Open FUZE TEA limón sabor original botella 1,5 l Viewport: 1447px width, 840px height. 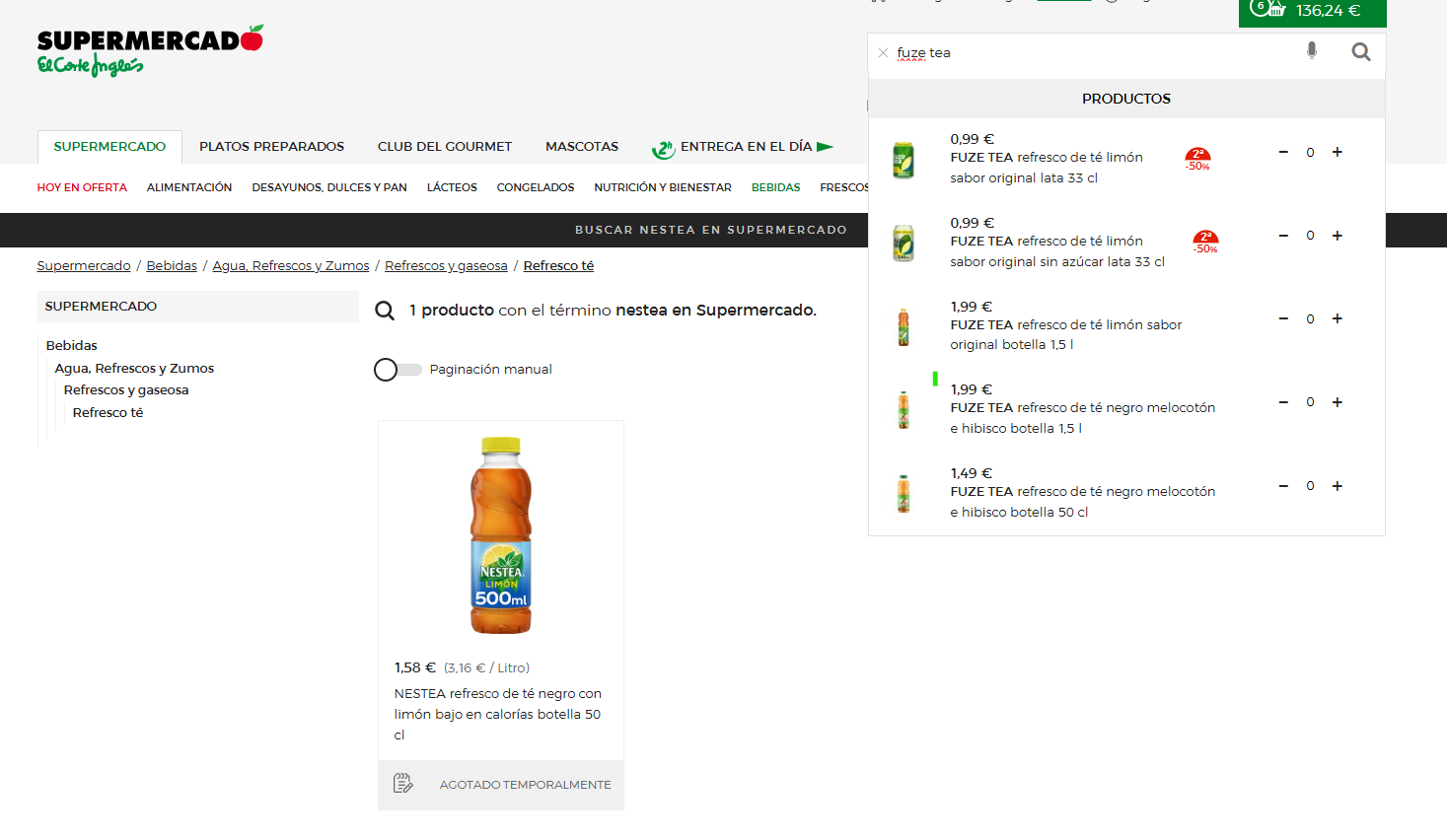coord(1066,334)
